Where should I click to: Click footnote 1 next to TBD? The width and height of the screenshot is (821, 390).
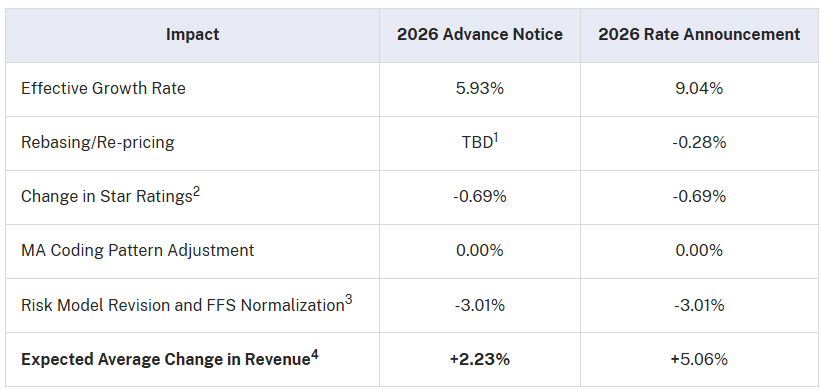click(495, 138)
